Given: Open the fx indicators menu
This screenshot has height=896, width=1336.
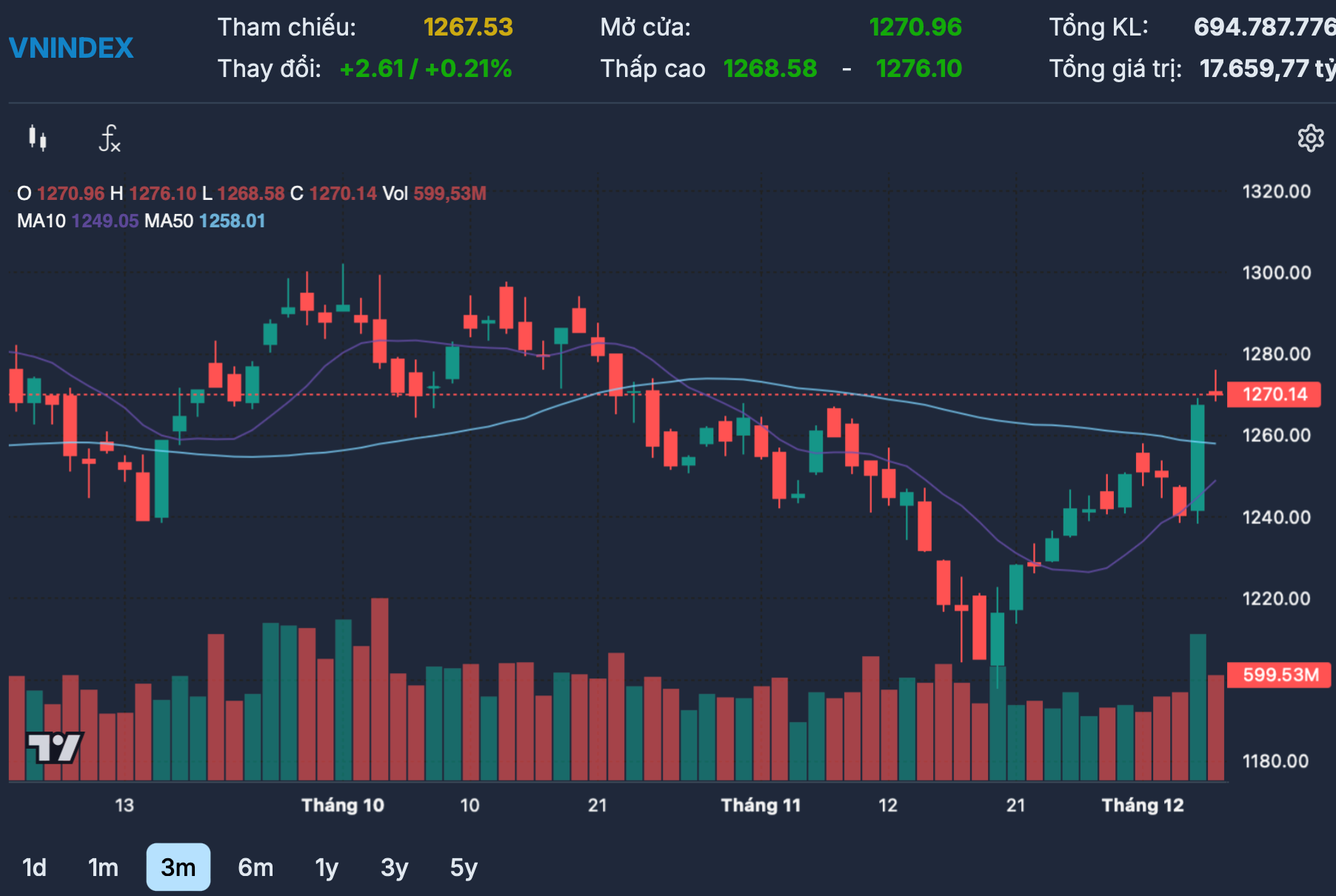Looking at the screenshot, I should tap(110, 138).
